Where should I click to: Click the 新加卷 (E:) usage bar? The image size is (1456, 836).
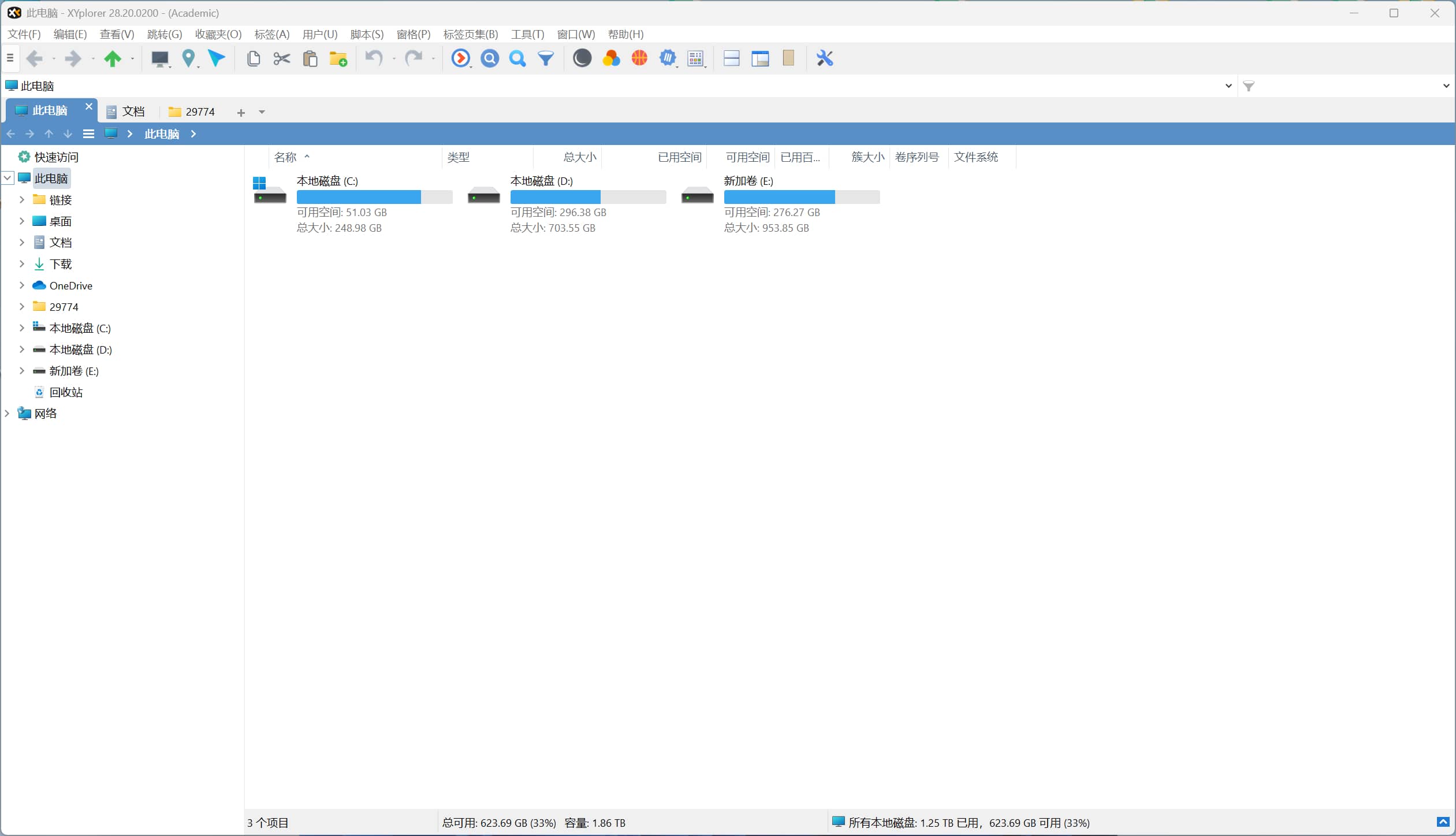click(802, 197)
